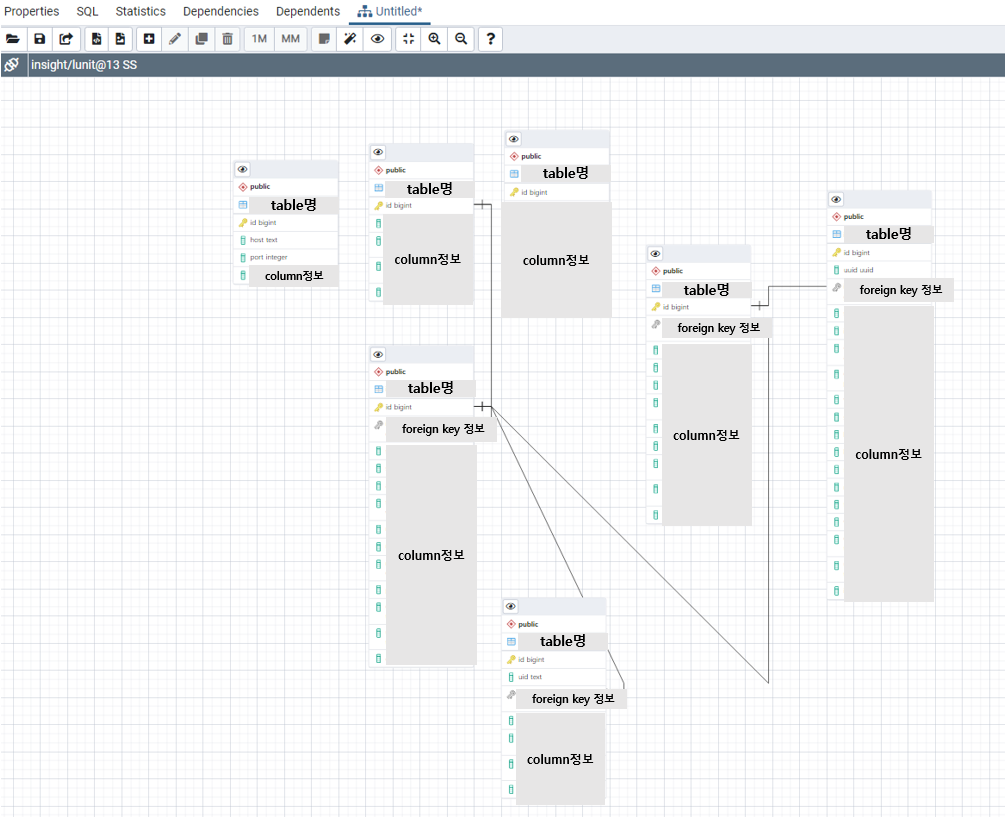
Task: Toggle details on the leftmost table node
Action: (241, 168)
